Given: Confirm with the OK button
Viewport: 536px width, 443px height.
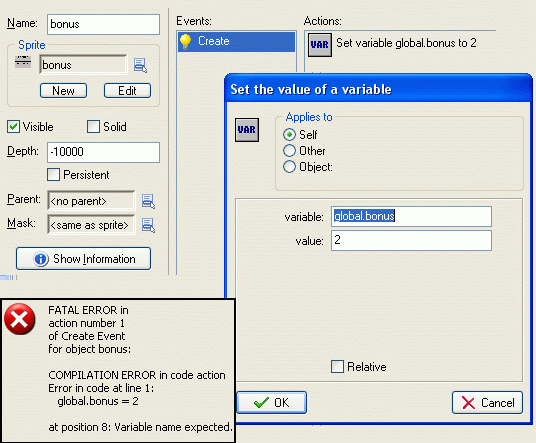Looking at the screenshot, I should click(272, 403).
